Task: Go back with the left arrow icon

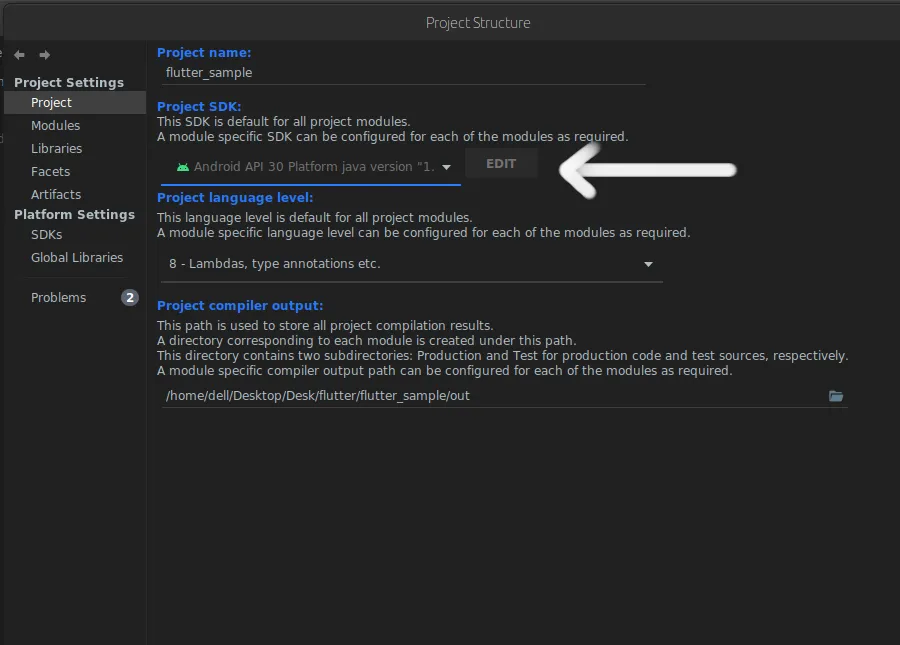Action: coord(20,55)
